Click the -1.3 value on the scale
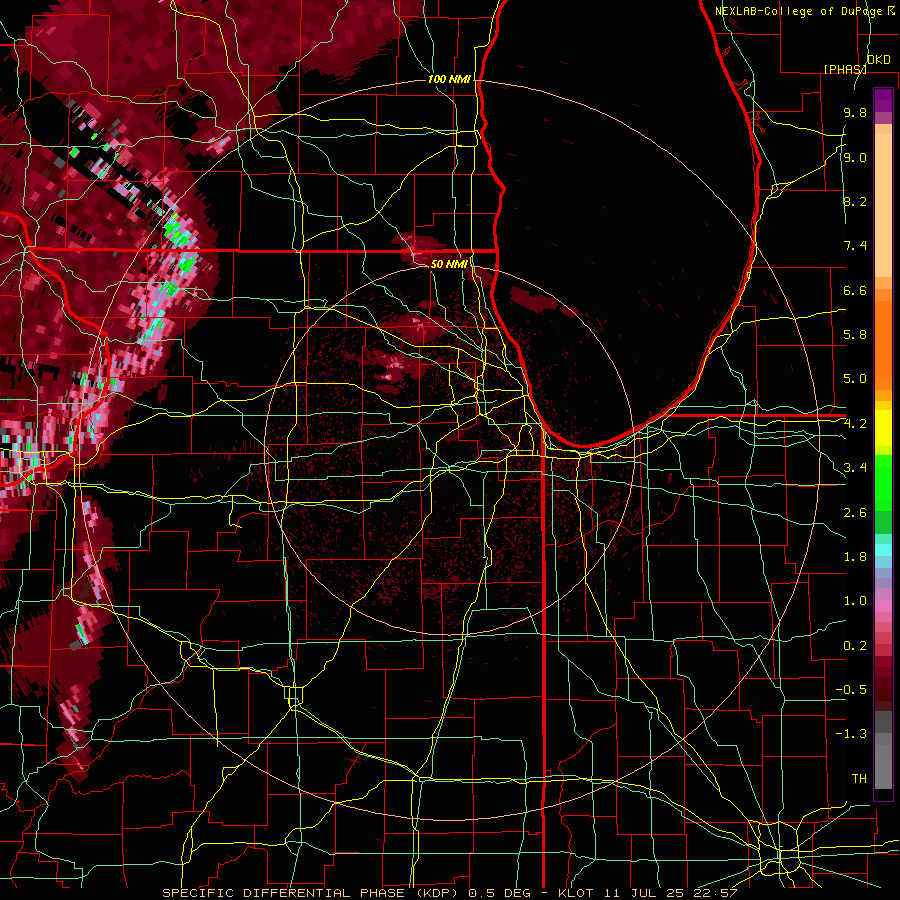The height and width of the screenshot is (900, 900). tap(851, 734)
